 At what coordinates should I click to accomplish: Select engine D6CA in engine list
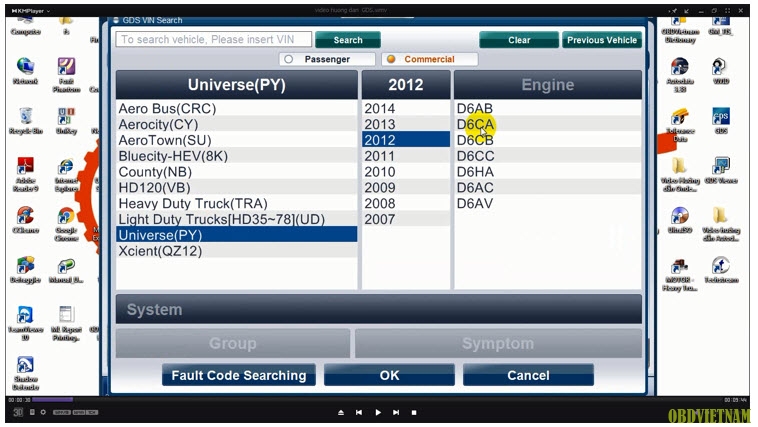point(548,124)
